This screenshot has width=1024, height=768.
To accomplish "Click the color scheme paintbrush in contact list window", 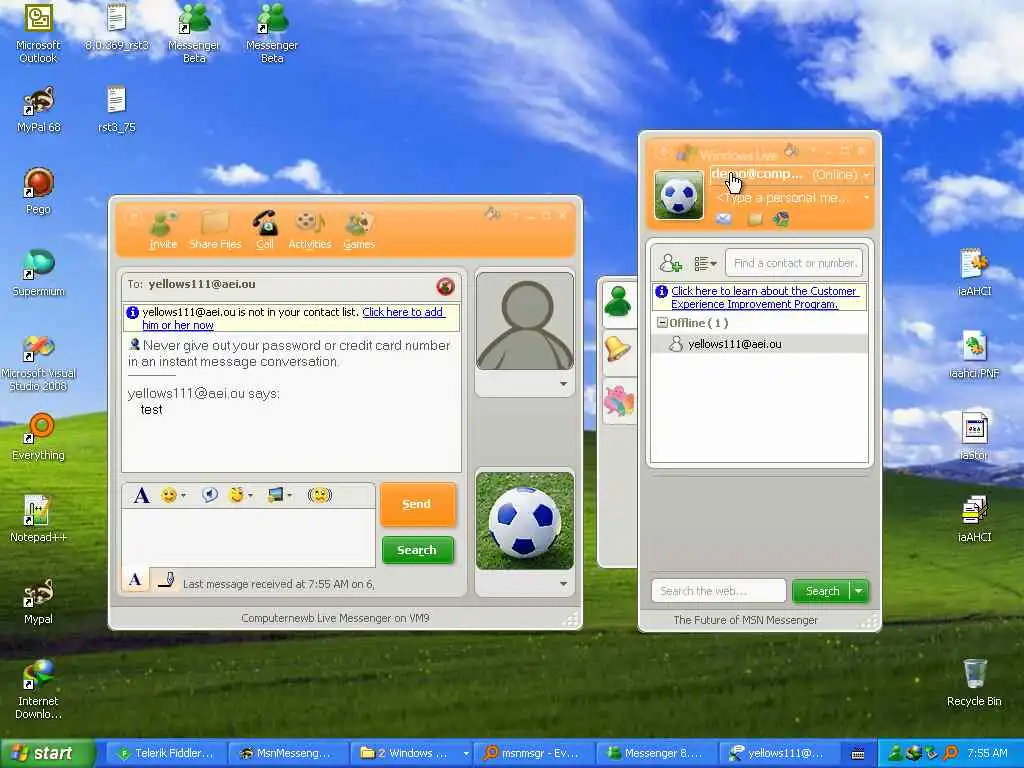I will 792,150.
